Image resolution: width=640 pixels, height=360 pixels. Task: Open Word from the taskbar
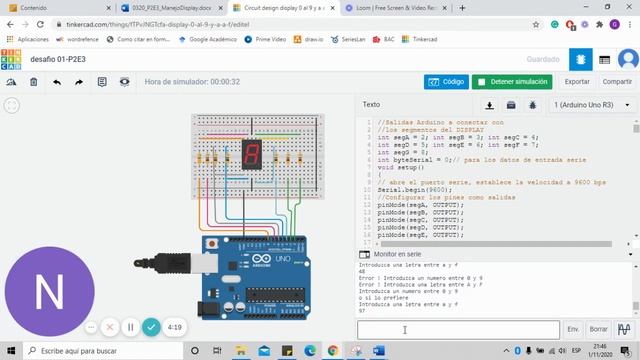point(379,351)
